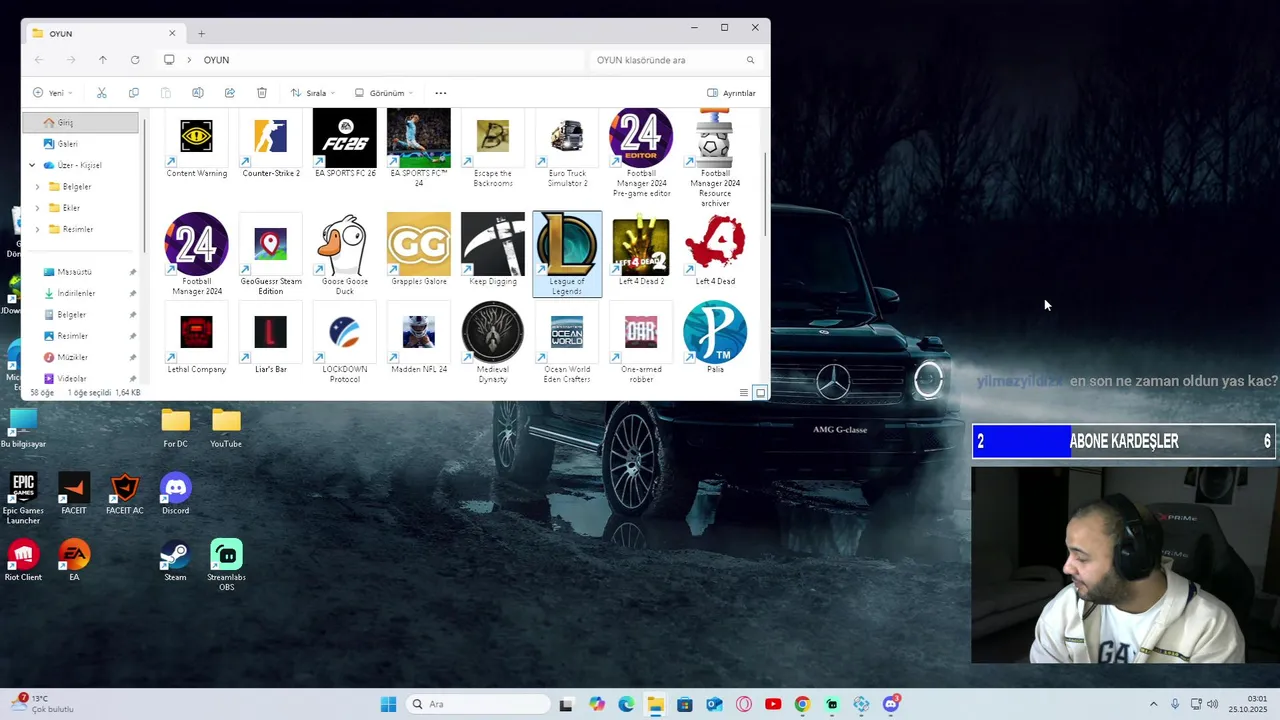This screenshot has height=720, width=1280.
Task: Click the taskbar Ara search box
Action: tap(478, 704)
